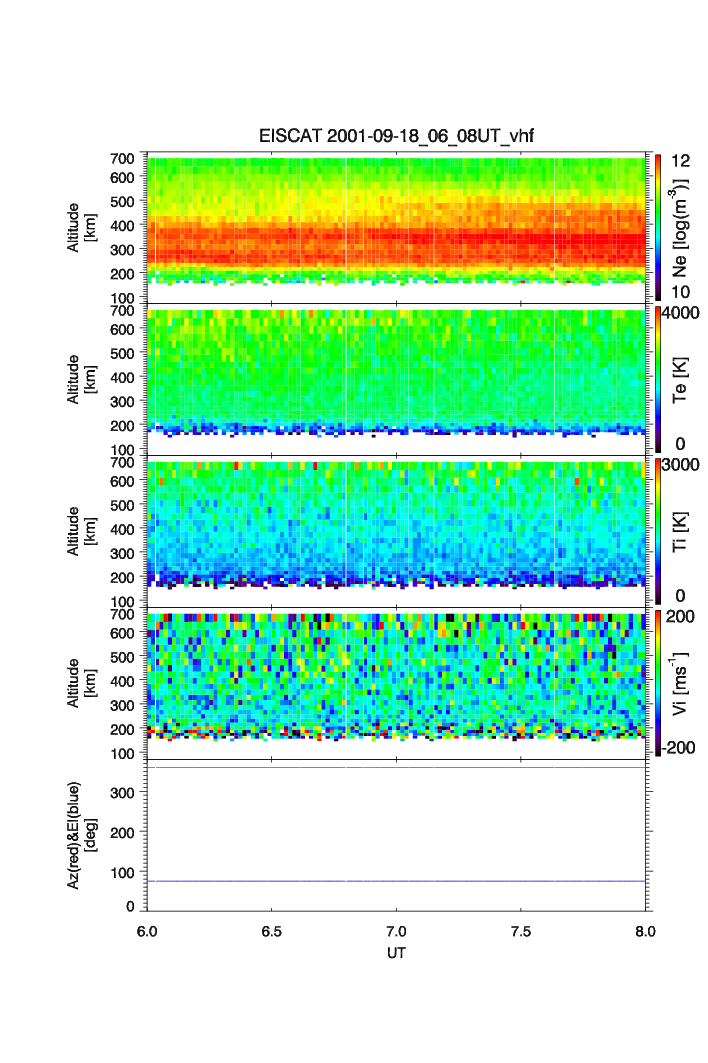Viewport: 708px width, 1063px height.
Task: Click the UT x-axis label
Action: [397, 953]
